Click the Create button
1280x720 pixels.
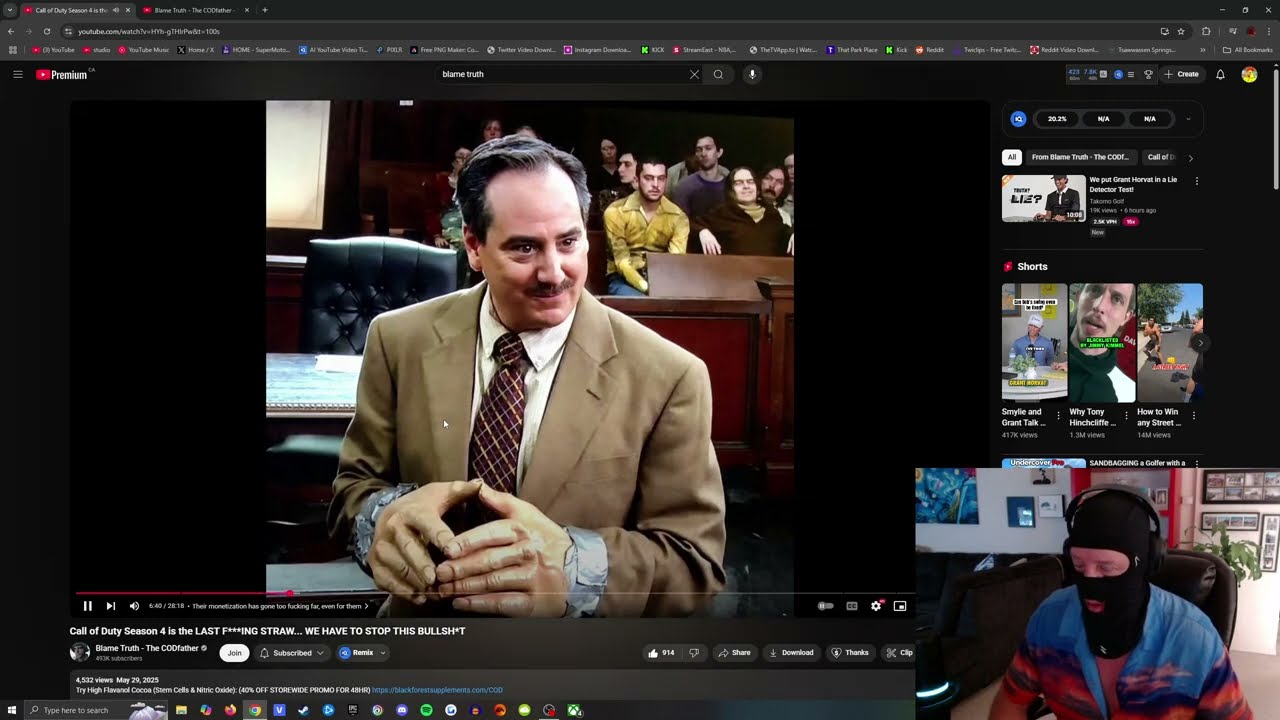pyautogui.click(x=1182, y=74)
